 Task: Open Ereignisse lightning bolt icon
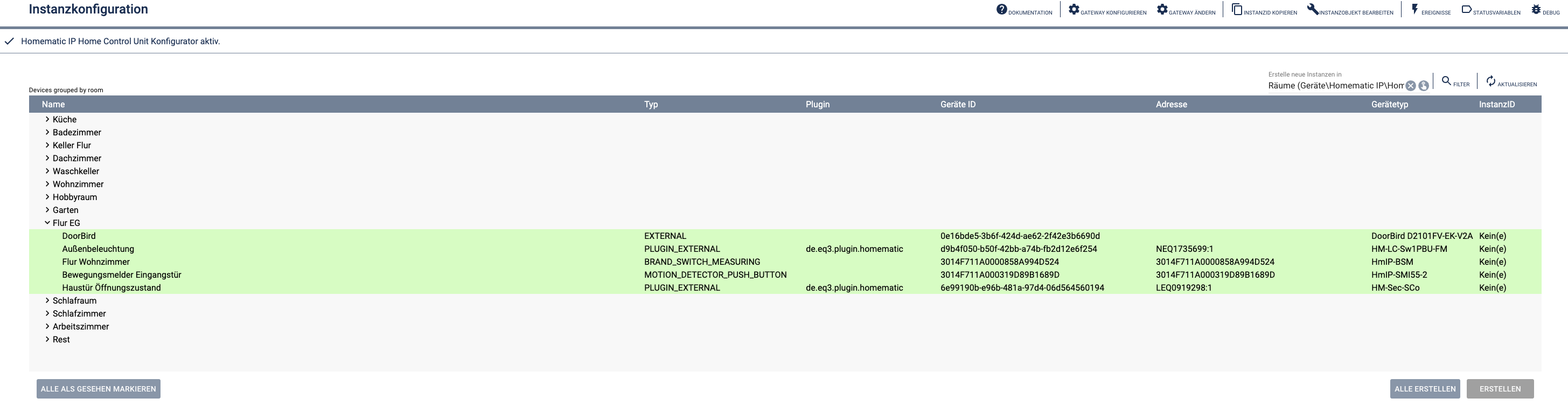pyautogui.click(x=1414, y=10)
